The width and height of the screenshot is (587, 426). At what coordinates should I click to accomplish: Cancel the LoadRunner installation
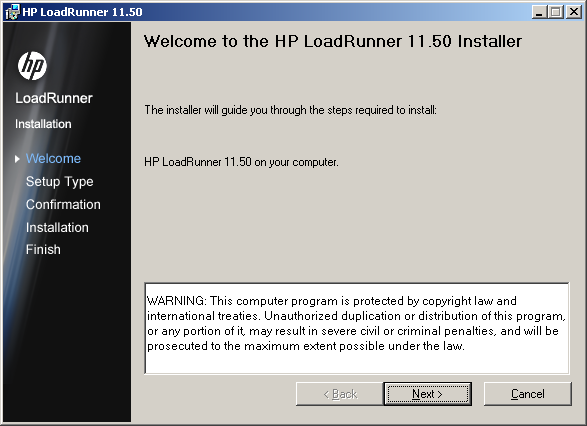click(527, 394)
